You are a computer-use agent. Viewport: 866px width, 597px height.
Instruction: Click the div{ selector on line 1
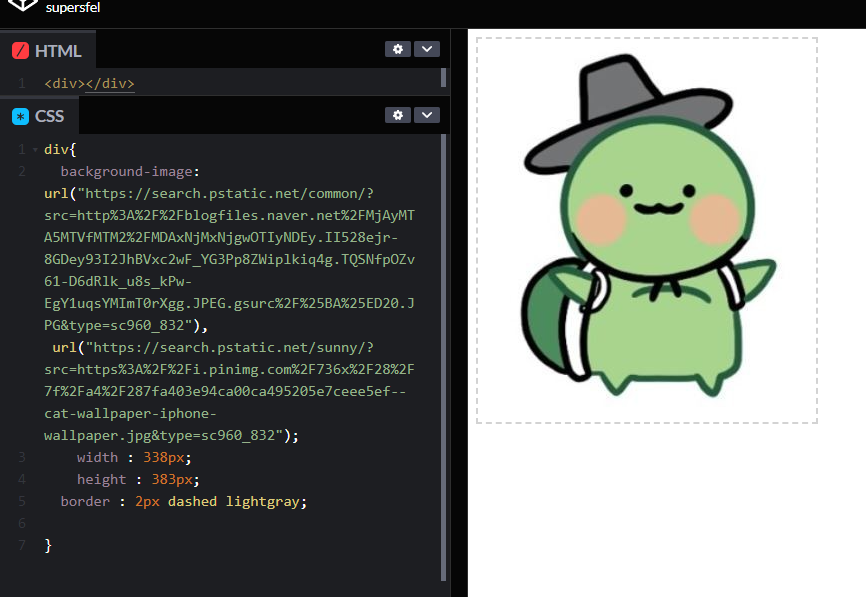click(x=60, y=150)
